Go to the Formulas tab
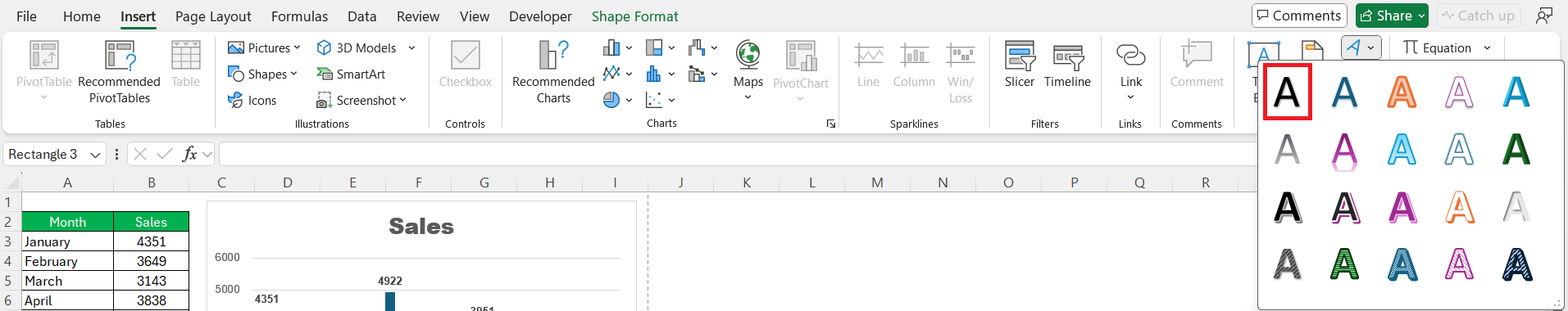The height and width of the screenshot is (311, 1568). (299, 16)
